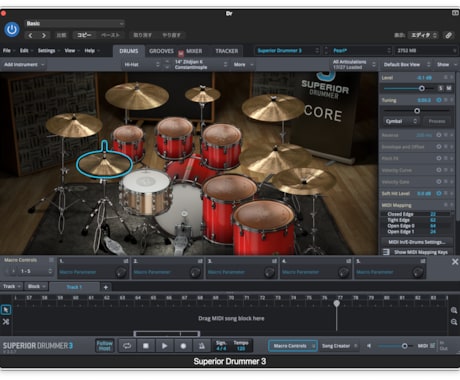Go to next preset arrow
This screenshot has width=460, height=380.
(44, 35)
